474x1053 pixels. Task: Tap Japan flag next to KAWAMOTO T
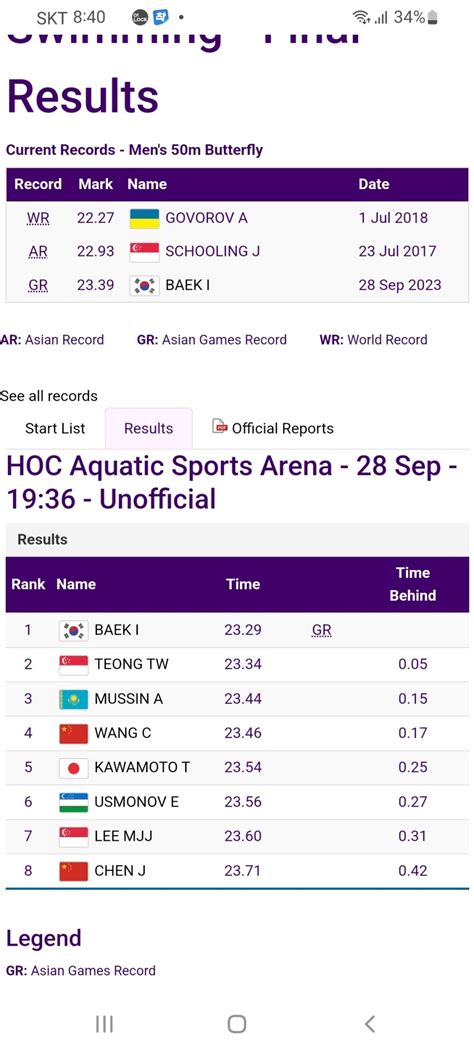click(73, 768)
